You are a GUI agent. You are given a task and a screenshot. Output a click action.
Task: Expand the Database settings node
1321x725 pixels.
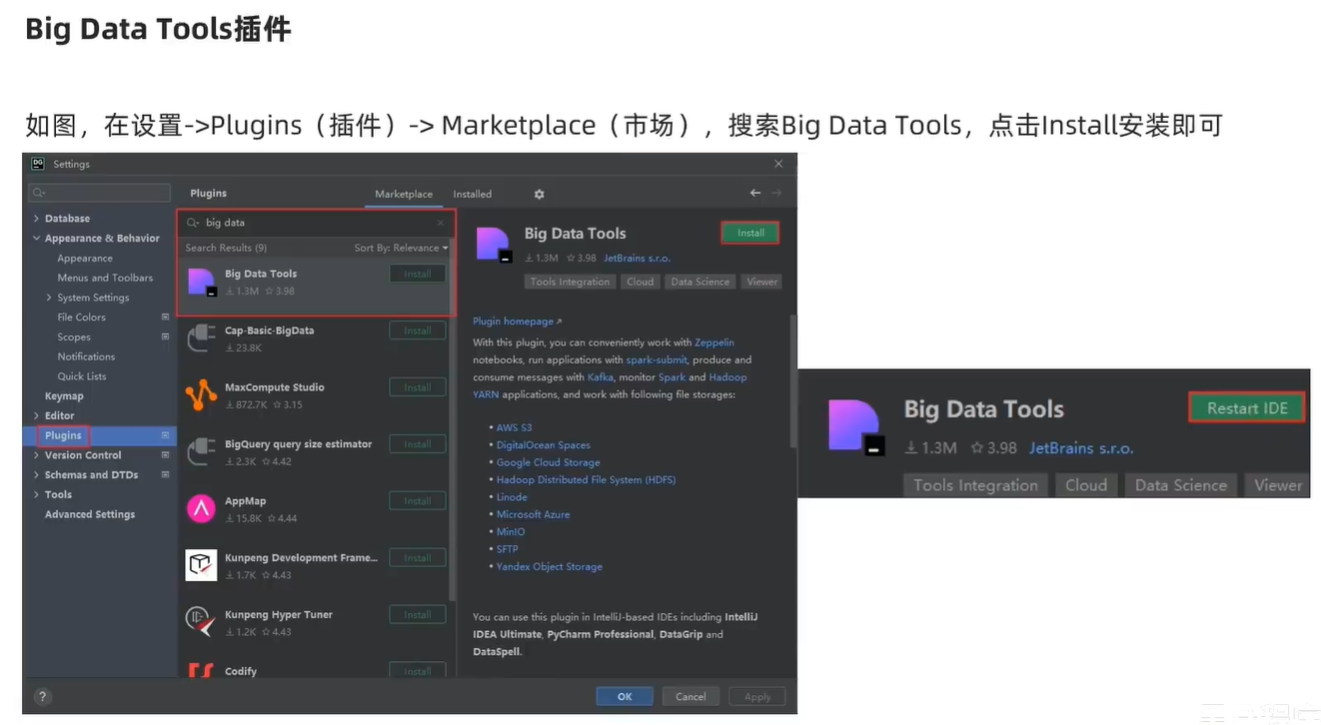click(x=37, y=218)
